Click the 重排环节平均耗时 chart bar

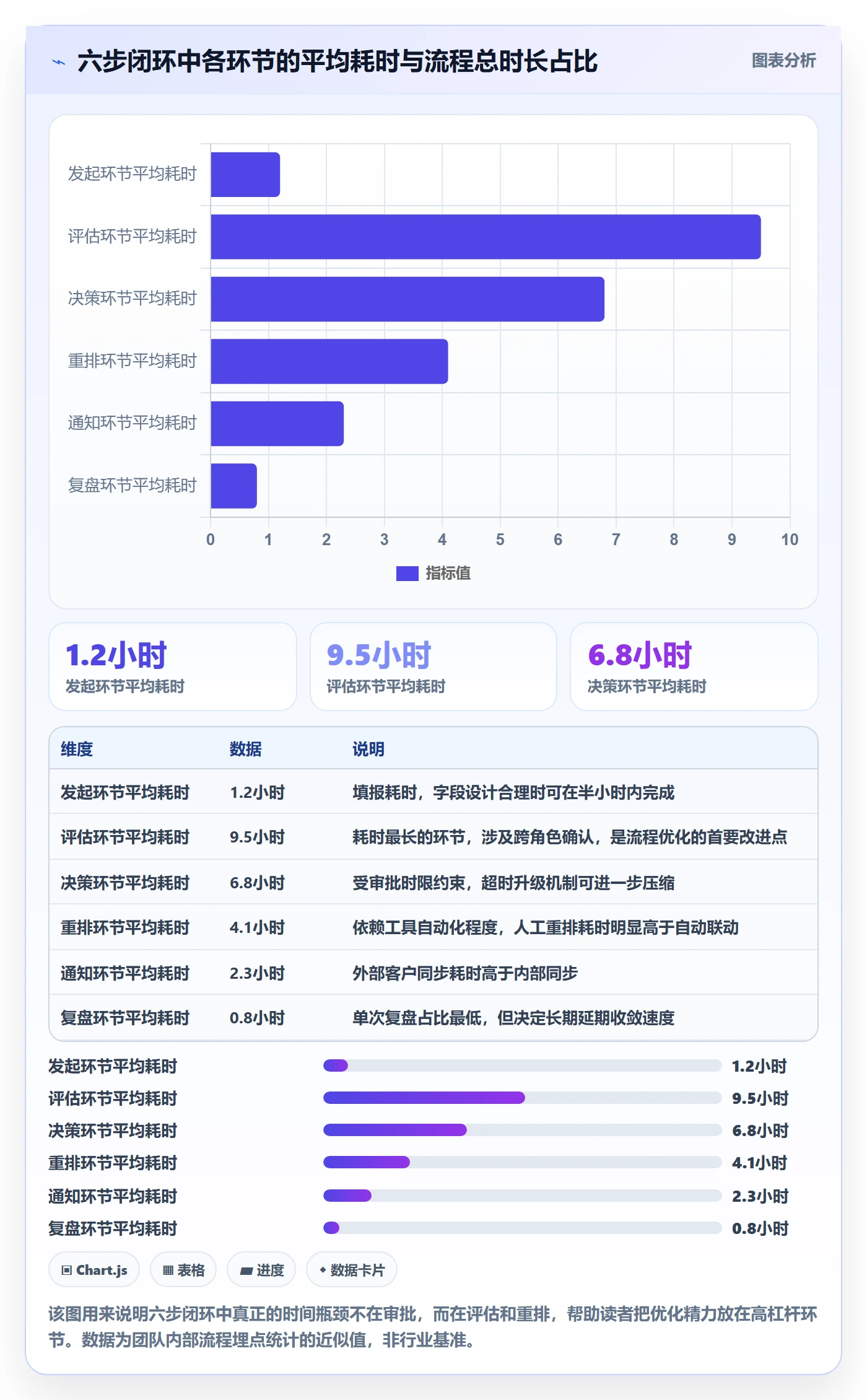click(329, 361)
